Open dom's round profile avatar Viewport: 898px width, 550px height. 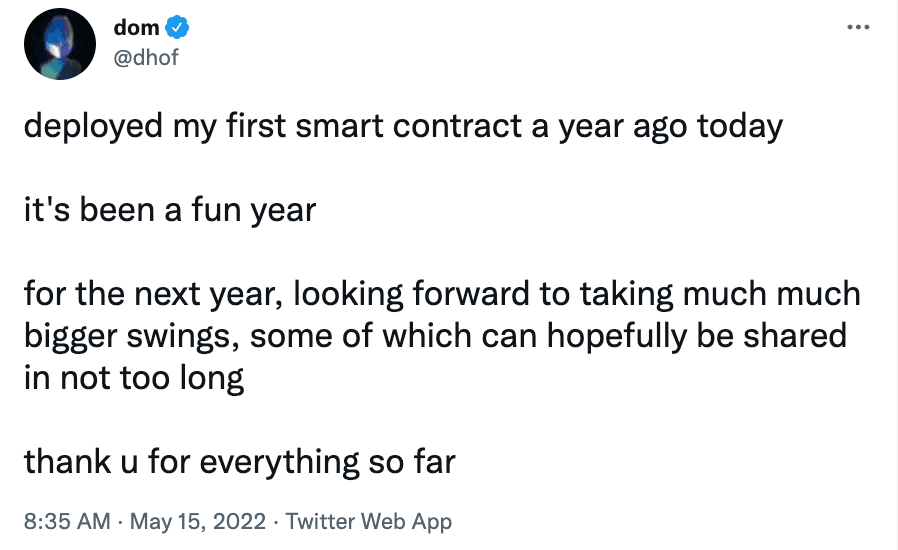pos(60,44)
